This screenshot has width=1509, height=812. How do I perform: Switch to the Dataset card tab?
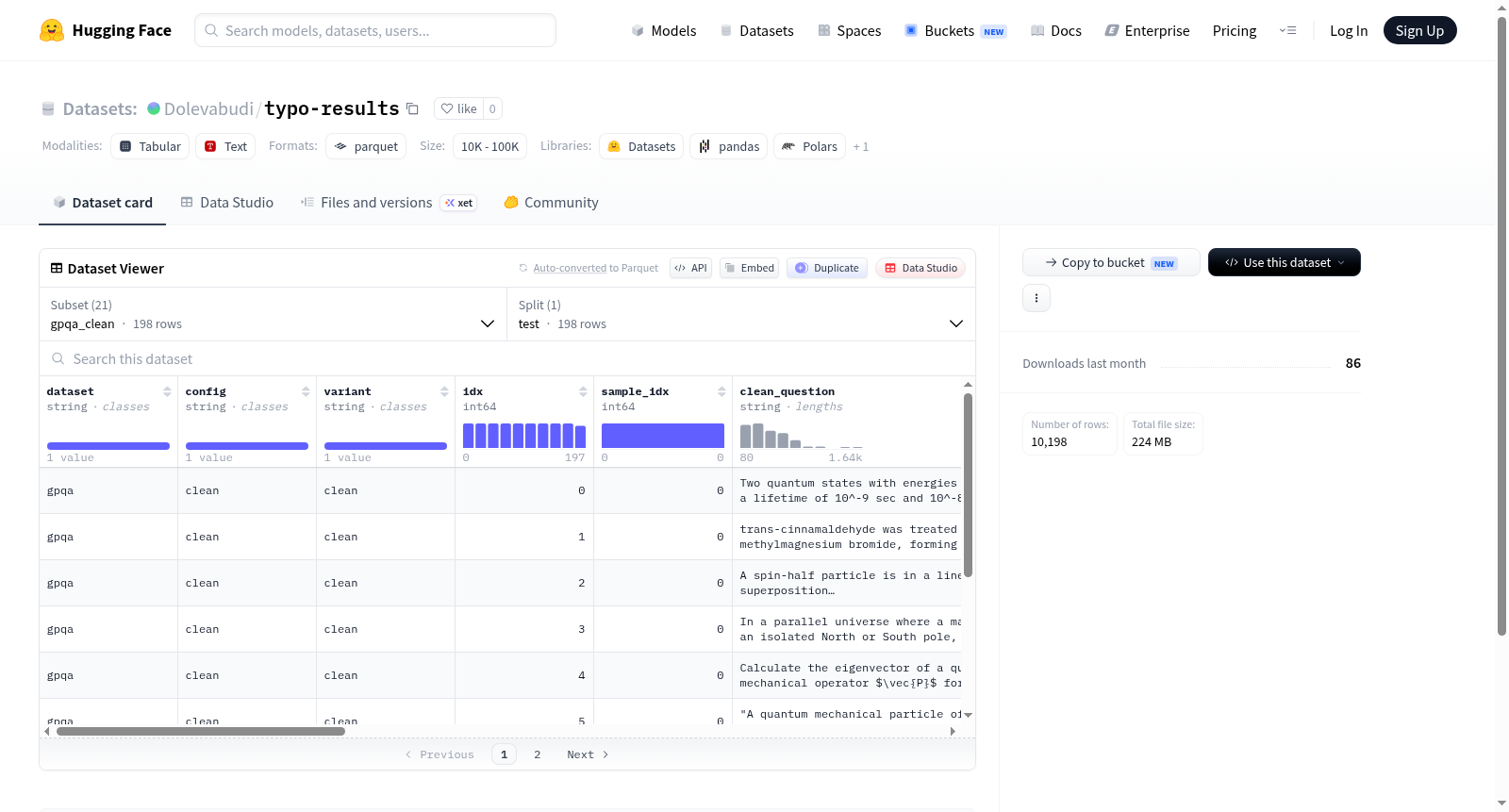click(x=102, y=203)
